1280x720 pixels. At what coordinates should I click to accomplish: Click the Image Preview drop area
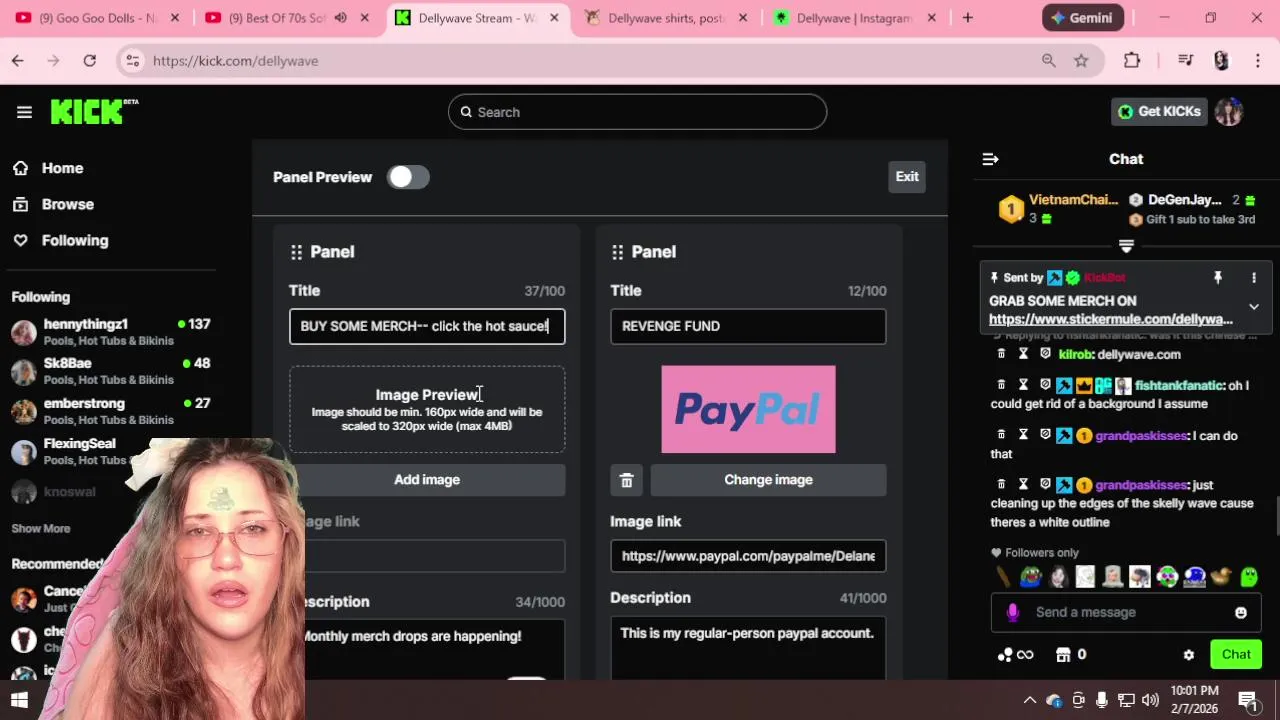click(x=427, y=409)
